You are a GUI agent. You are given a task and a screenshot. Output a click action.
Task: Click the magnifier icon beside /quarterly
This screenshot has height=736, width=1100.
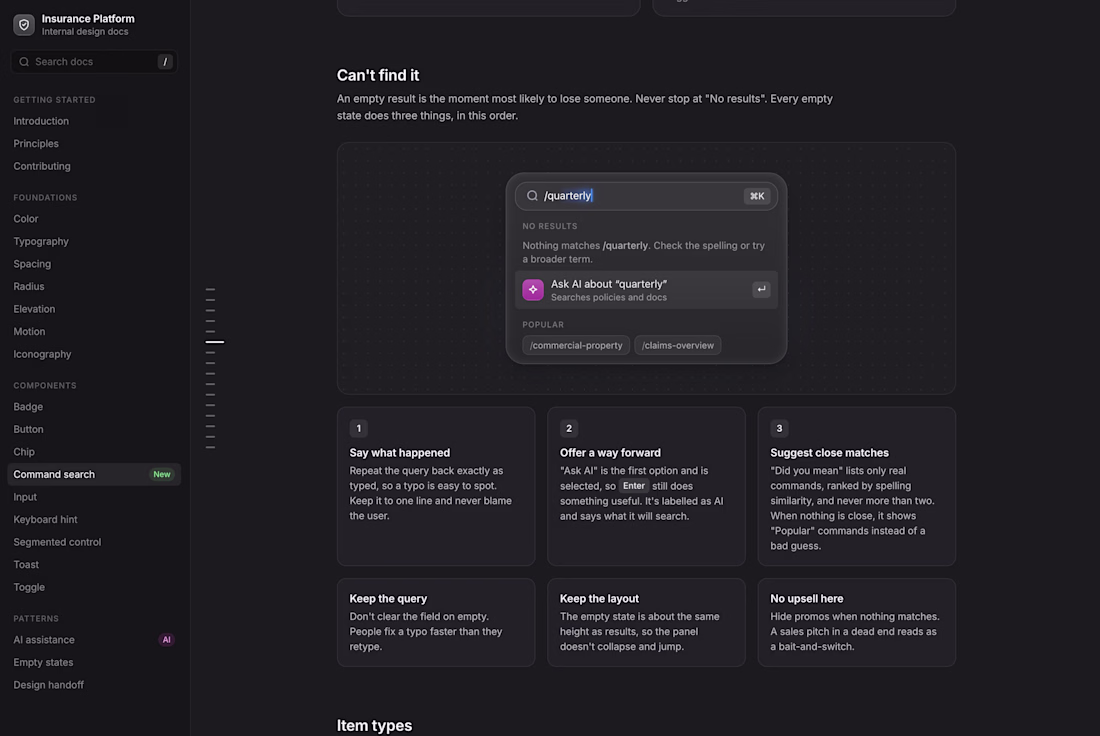coord(532,196)
